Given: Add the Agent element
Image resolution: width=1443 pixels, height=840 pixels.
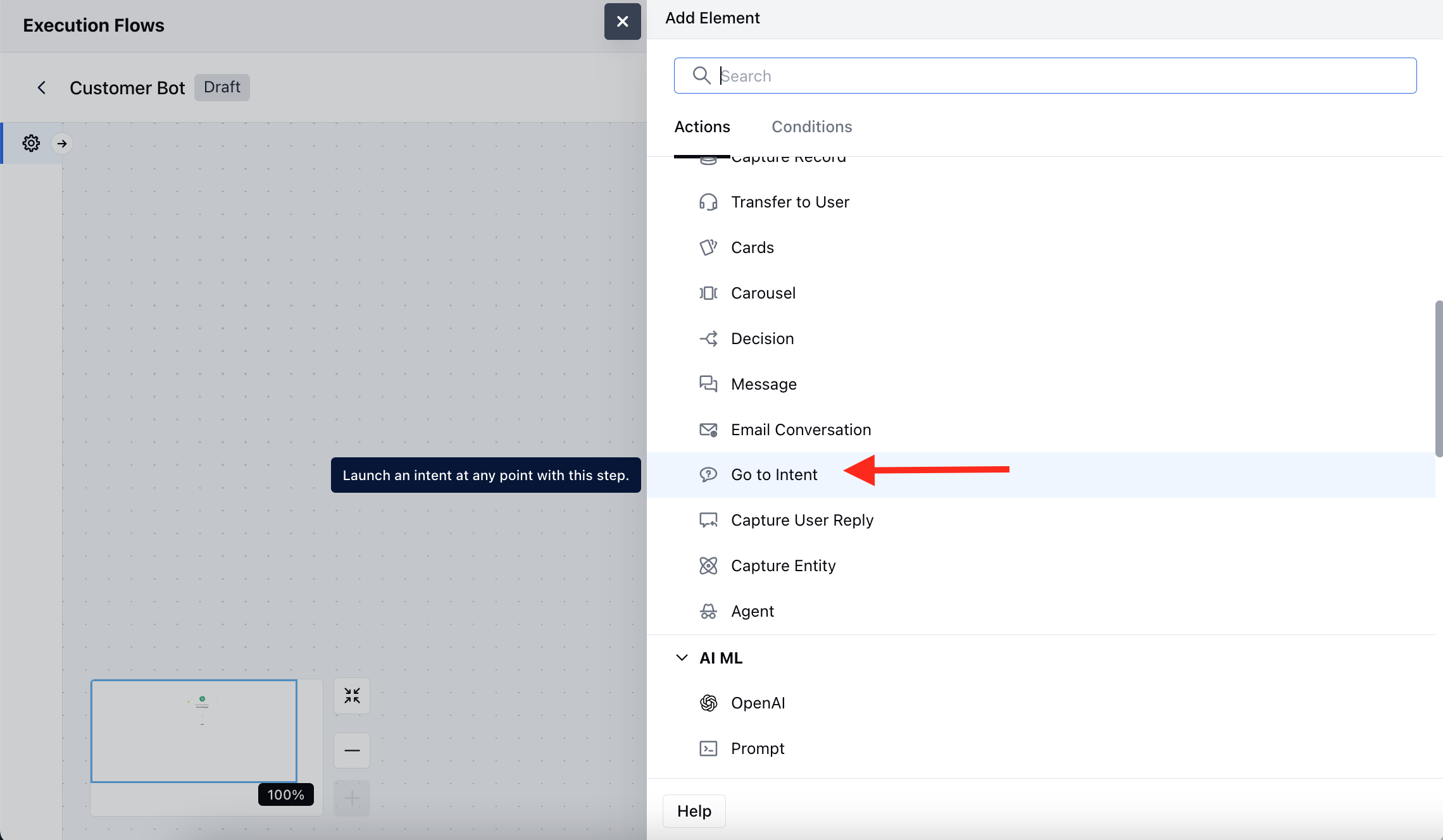Looking at the screenshot, I should (x=752, y=611).
